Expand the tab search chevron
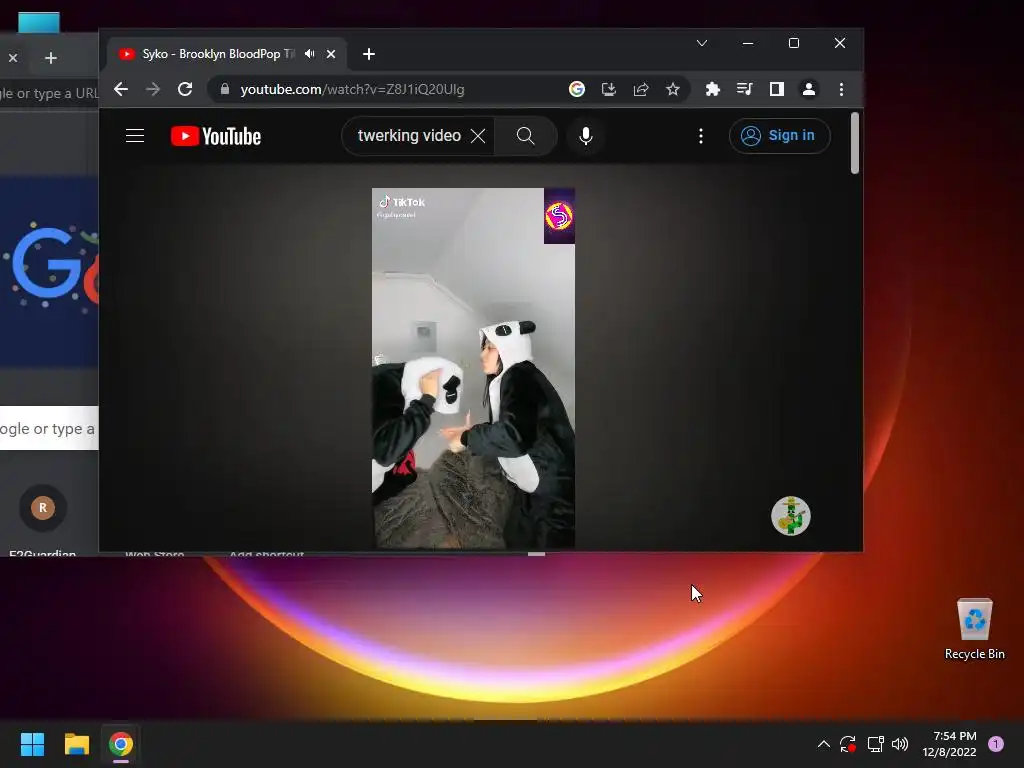The image size is (1024, 768). tap(702, 43)
